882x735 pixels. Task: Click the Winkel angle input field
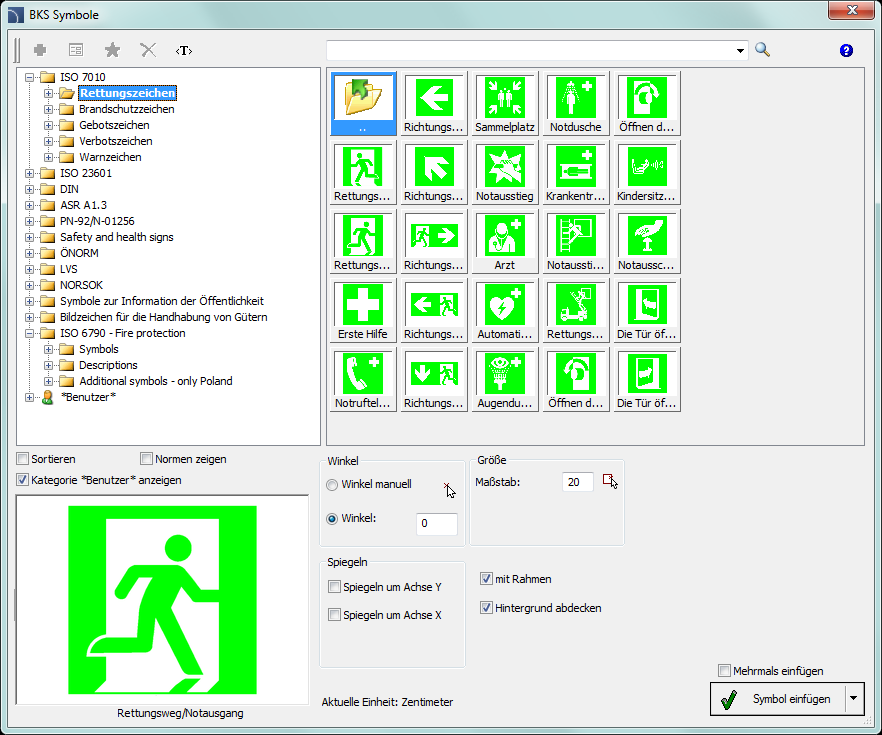[436, 523]
